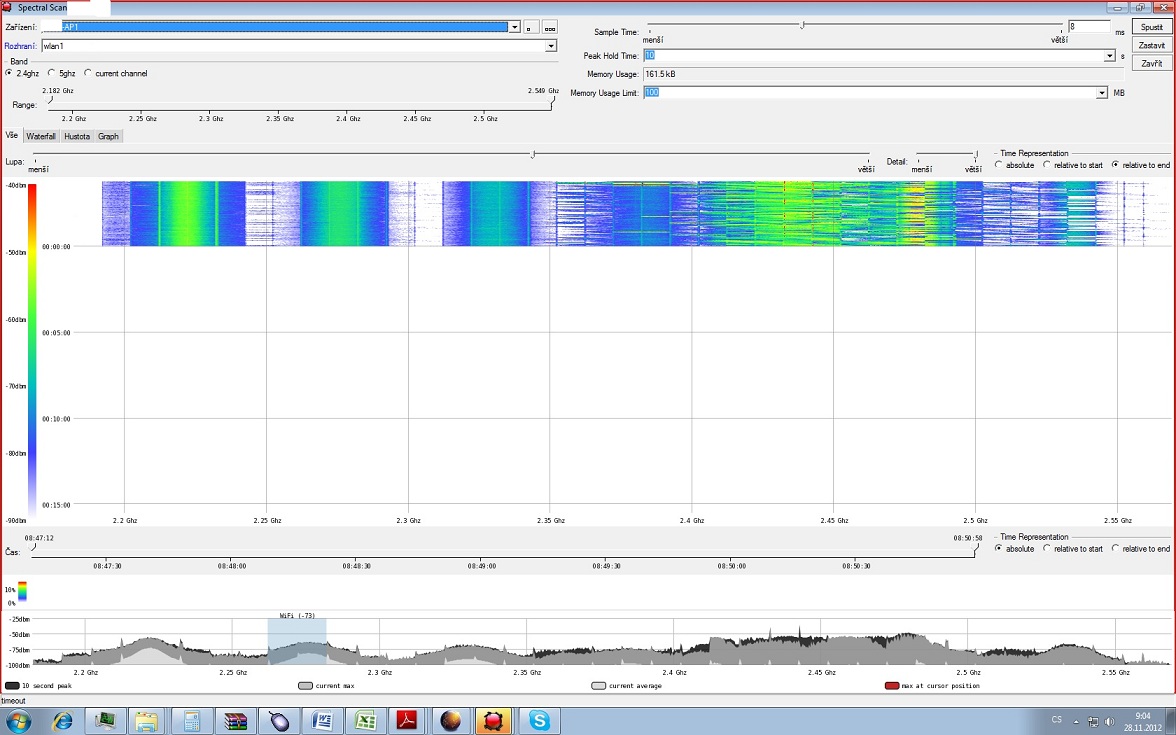Click the Čas slider start handle at 08:47:12
This screenshot has width=1176, height=735.
pos(32,548)
